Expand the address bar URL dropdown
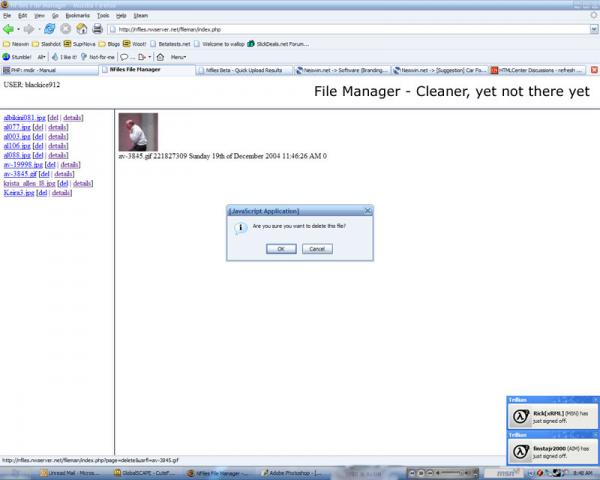The image size is (600, 480). pyautogui.click(x=593, y=29)
